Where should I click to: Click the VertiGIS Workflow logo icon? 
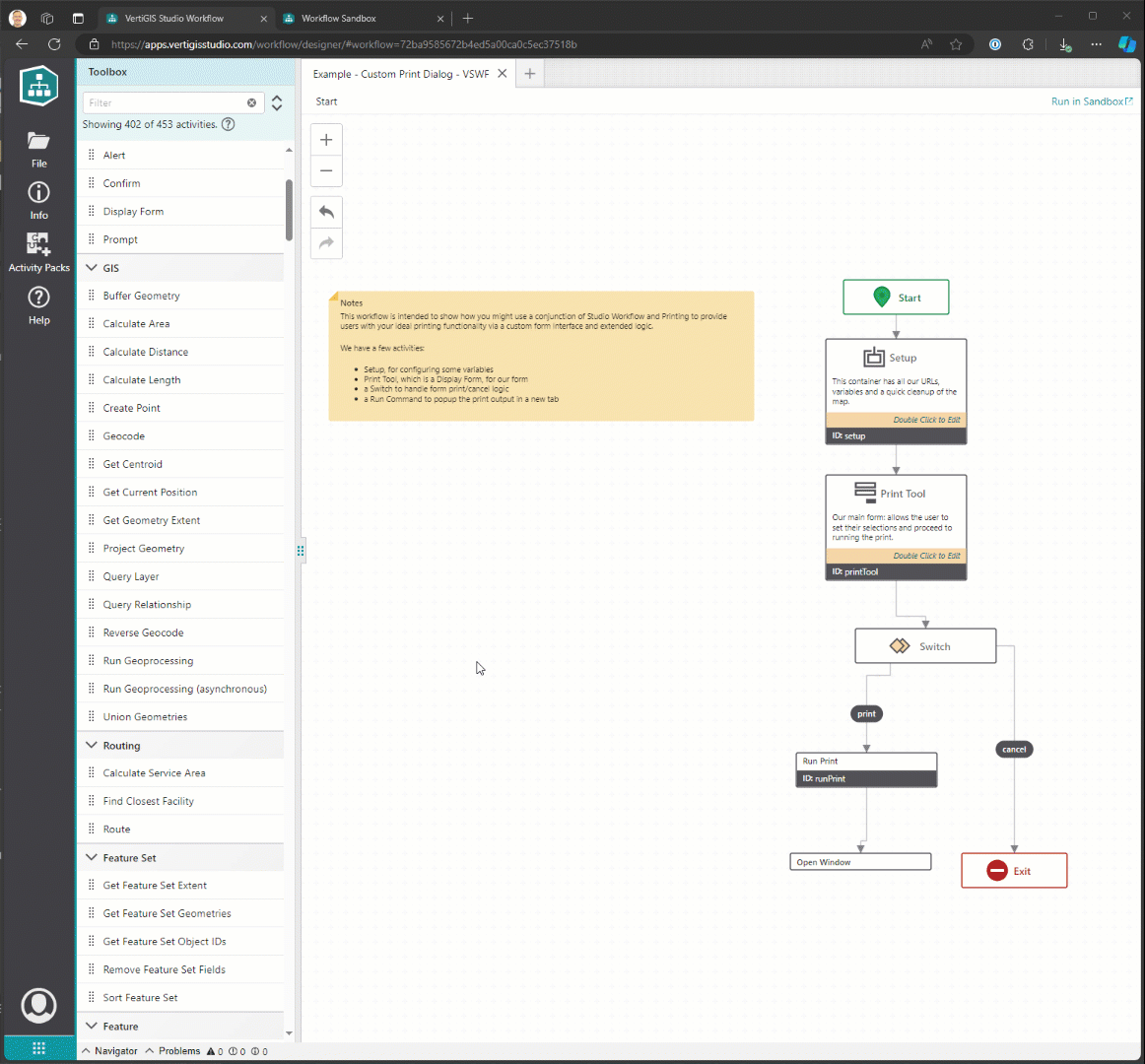(38, 86)
